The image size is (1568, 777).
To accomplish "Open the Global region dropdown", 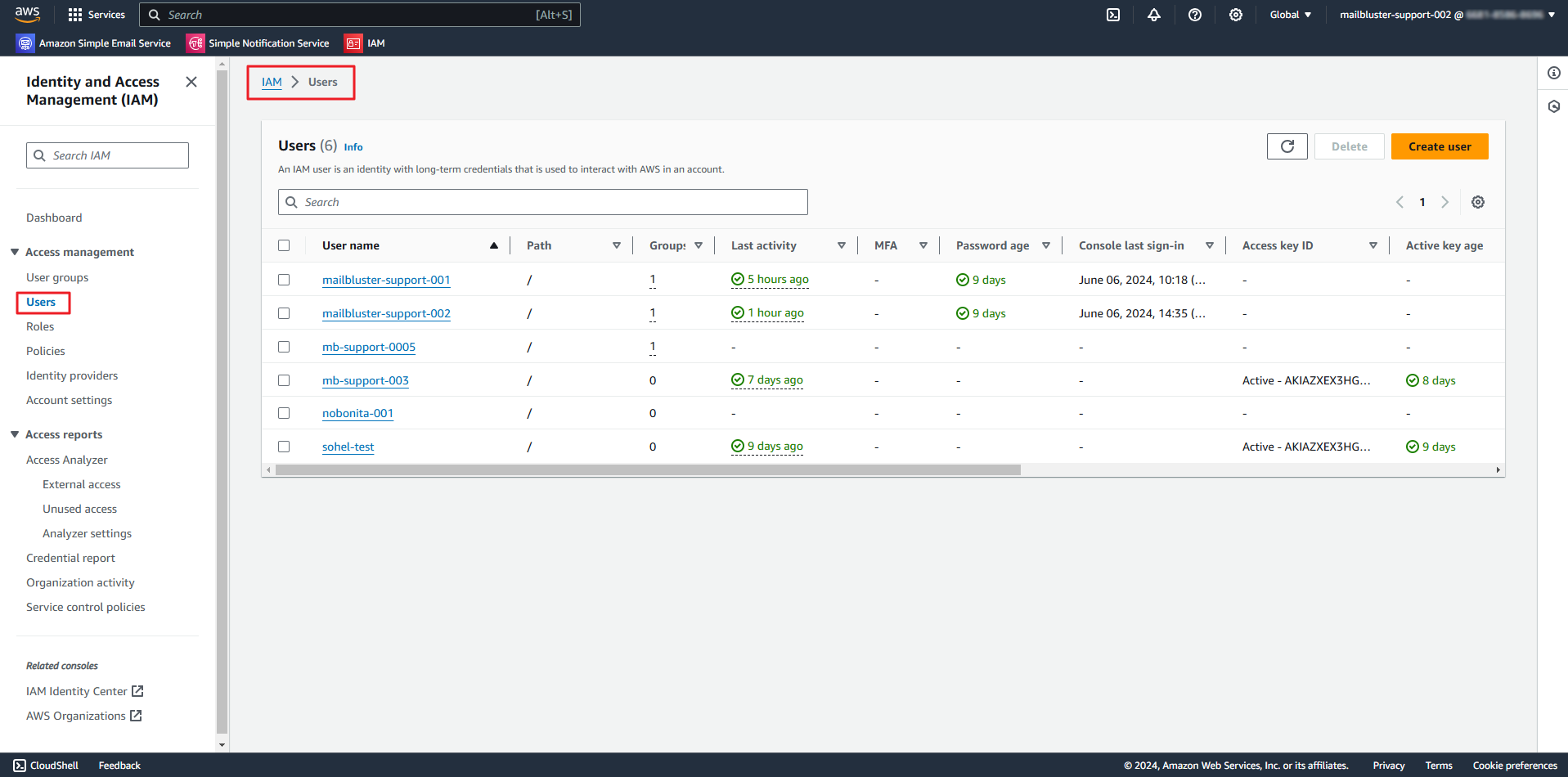I will click(x=1290, y=15).
